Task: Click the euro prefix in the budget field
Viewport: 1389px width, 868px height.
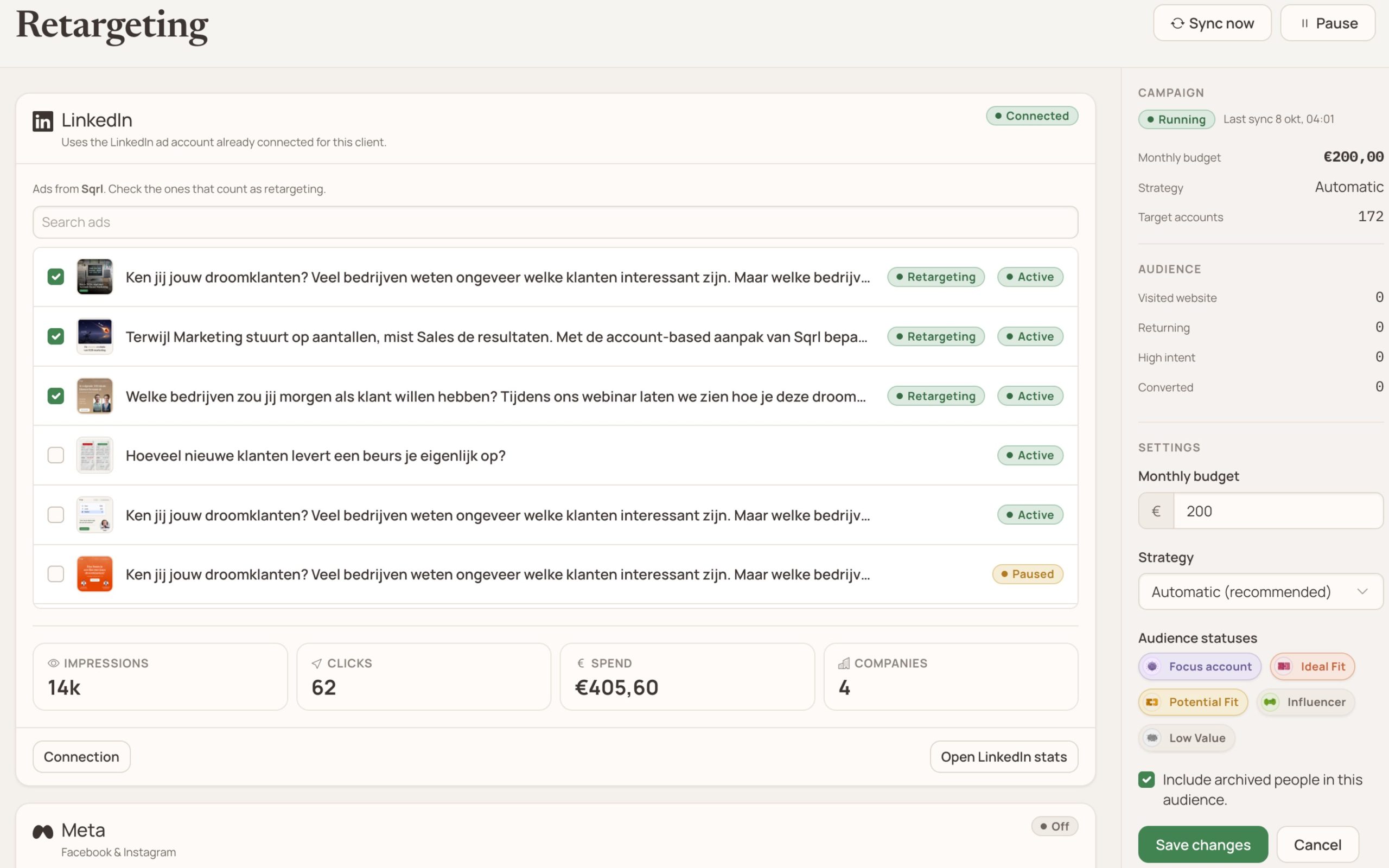Action: (1156, 511)
